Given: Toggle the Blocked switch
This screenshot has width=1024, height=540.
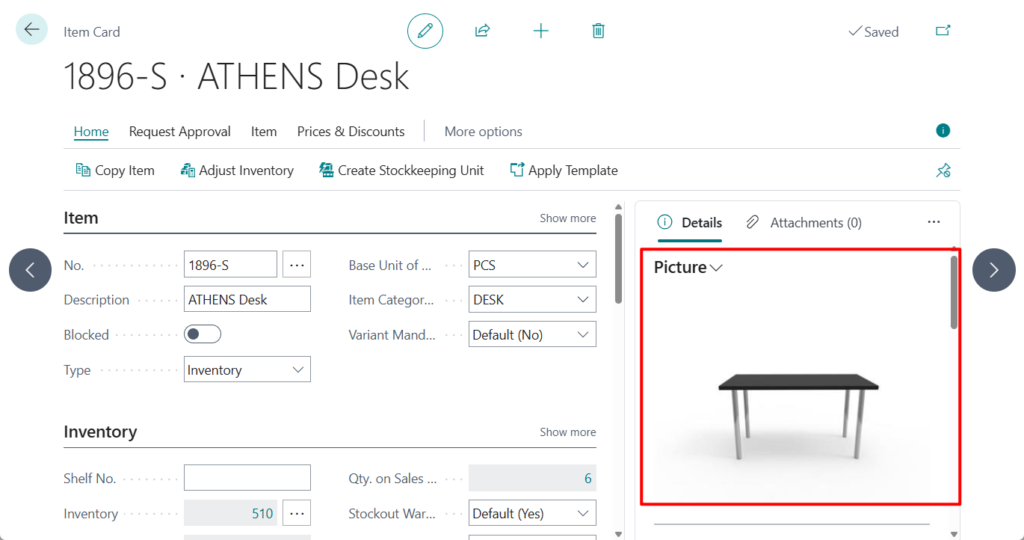Looking at the screenshot, I should [203, 335].
